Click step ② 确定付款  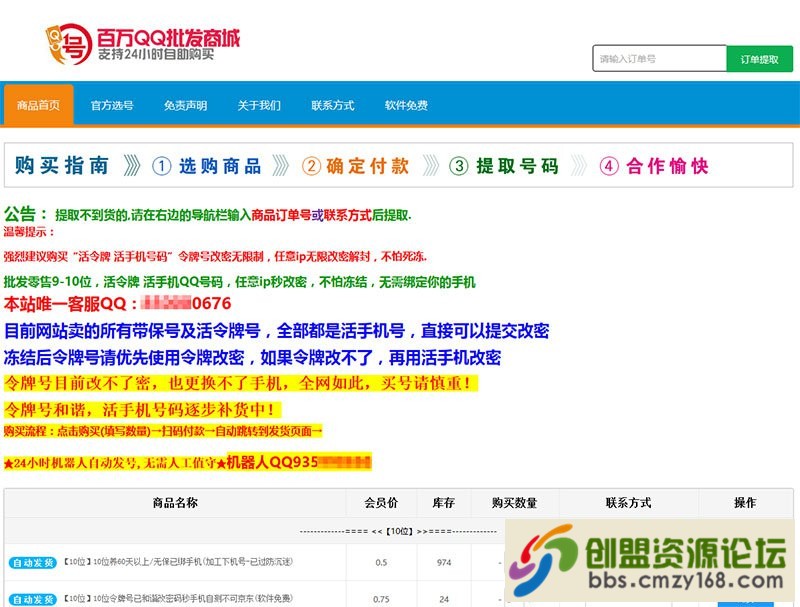[x=356, y=166]
